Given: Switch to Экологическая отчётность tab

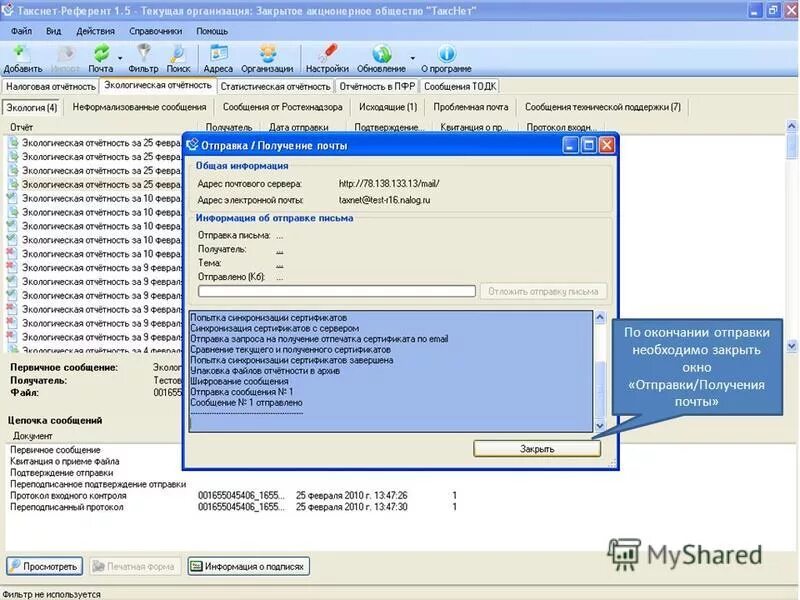Looking at the screenshot, I should (158, 85).
